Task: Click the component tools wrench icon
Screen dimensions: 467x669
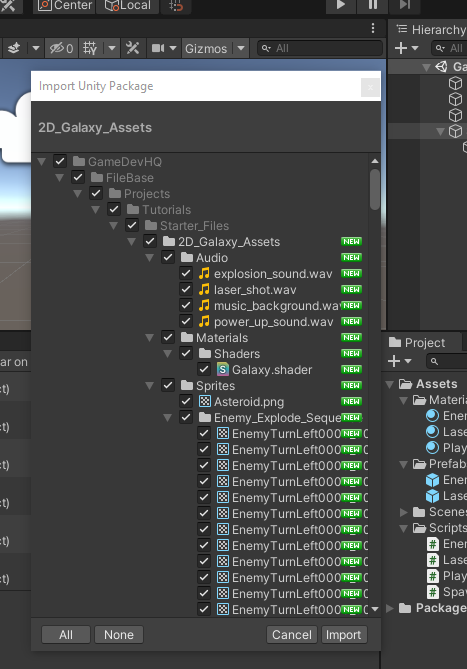Action: [133, 48]
